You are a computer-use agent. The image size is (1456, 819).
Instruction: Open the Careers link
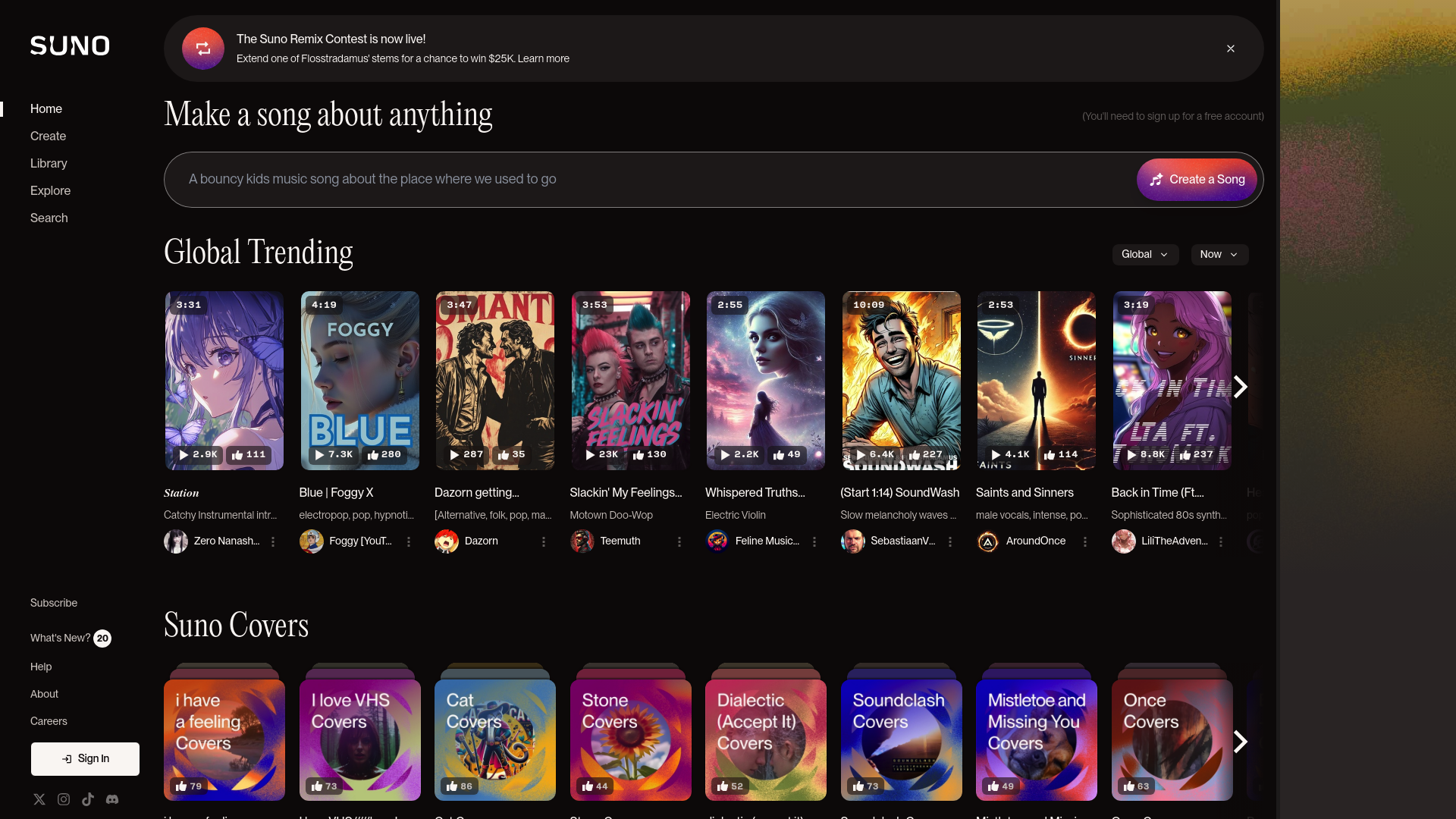49,722
